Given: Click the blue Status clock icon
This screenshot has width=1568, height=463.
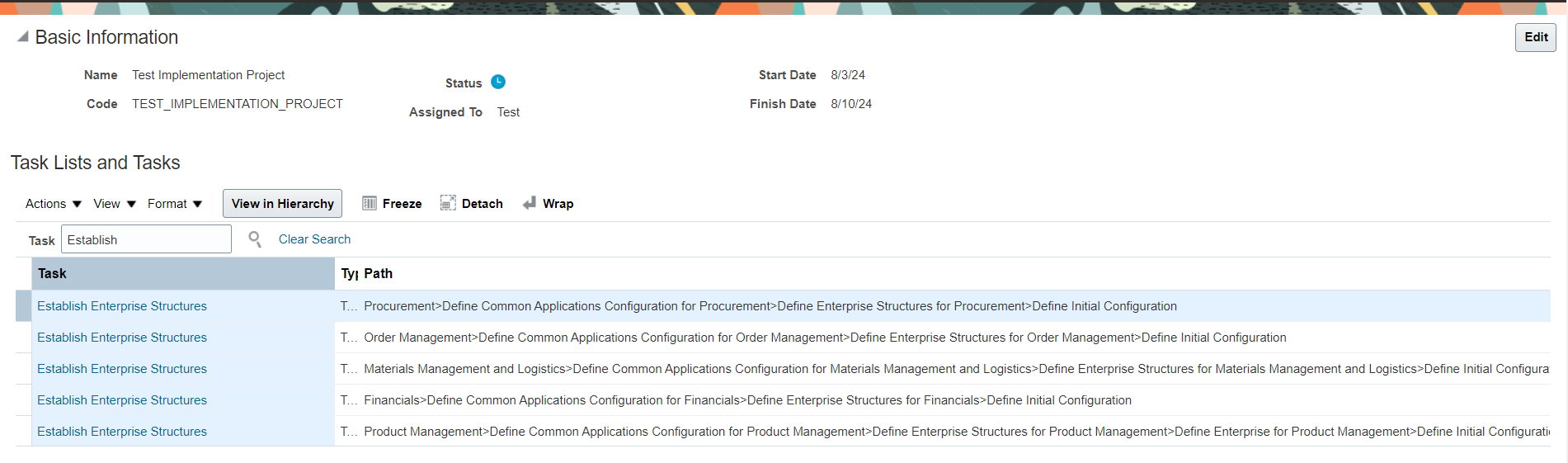Looking at the screenshot, I should coord(498,82).
